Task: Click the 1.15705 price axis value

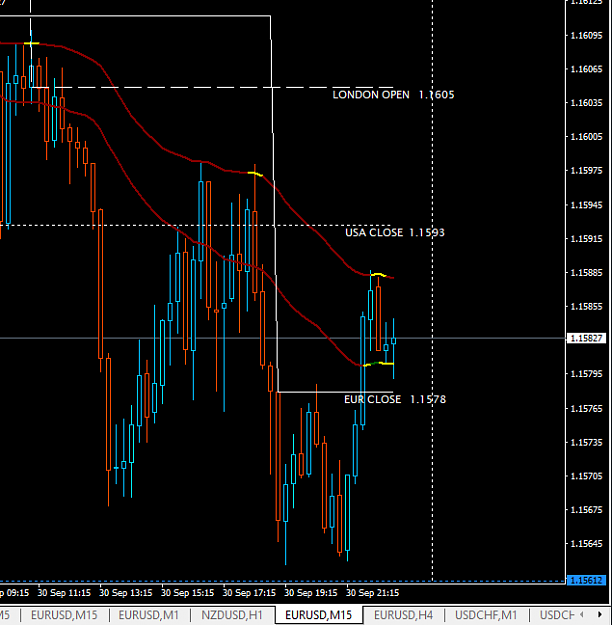Action: click(586, 476)
